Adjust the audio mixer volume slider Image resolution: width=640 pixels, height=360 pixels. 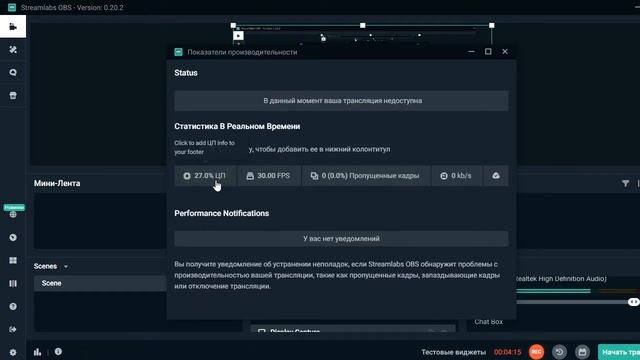pos(633,302)
